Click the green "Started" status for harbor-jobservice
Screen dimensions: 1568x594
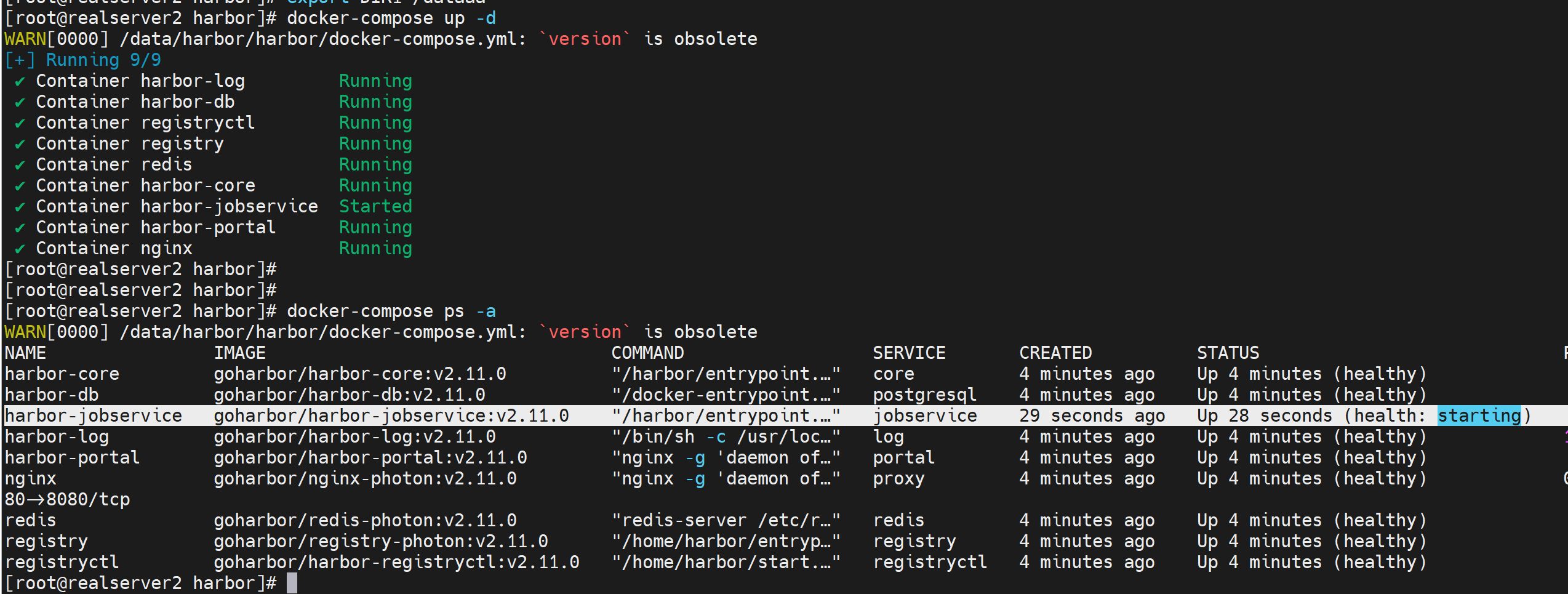point(375,206)
